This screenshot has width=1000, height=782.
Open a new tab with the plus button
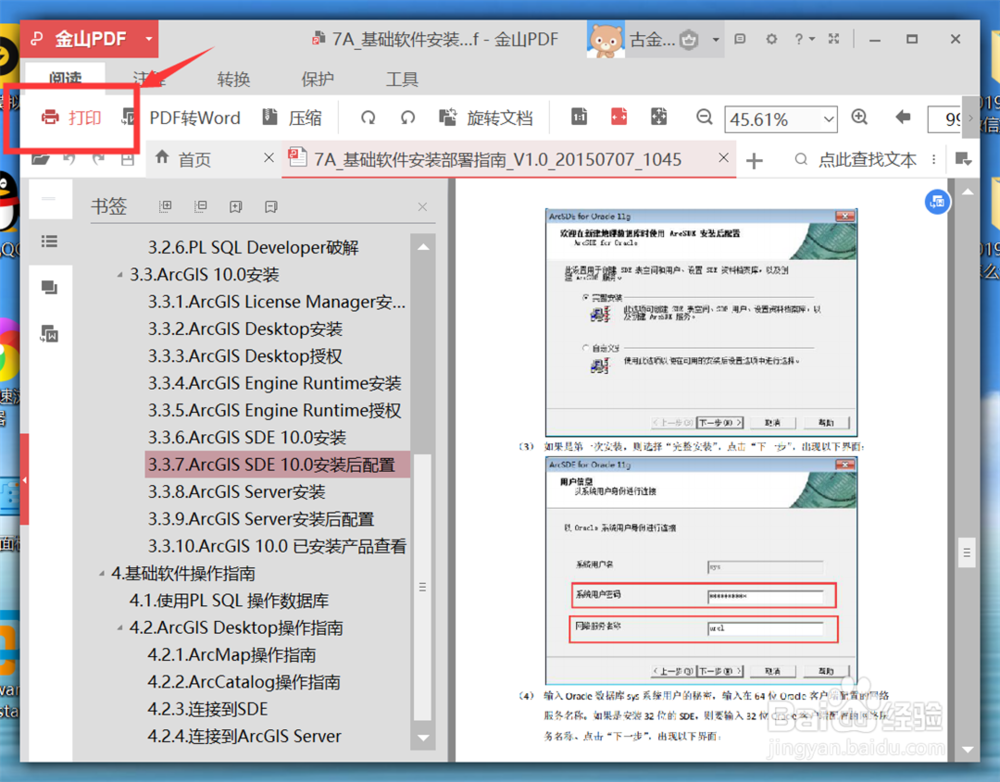(756, 158)
